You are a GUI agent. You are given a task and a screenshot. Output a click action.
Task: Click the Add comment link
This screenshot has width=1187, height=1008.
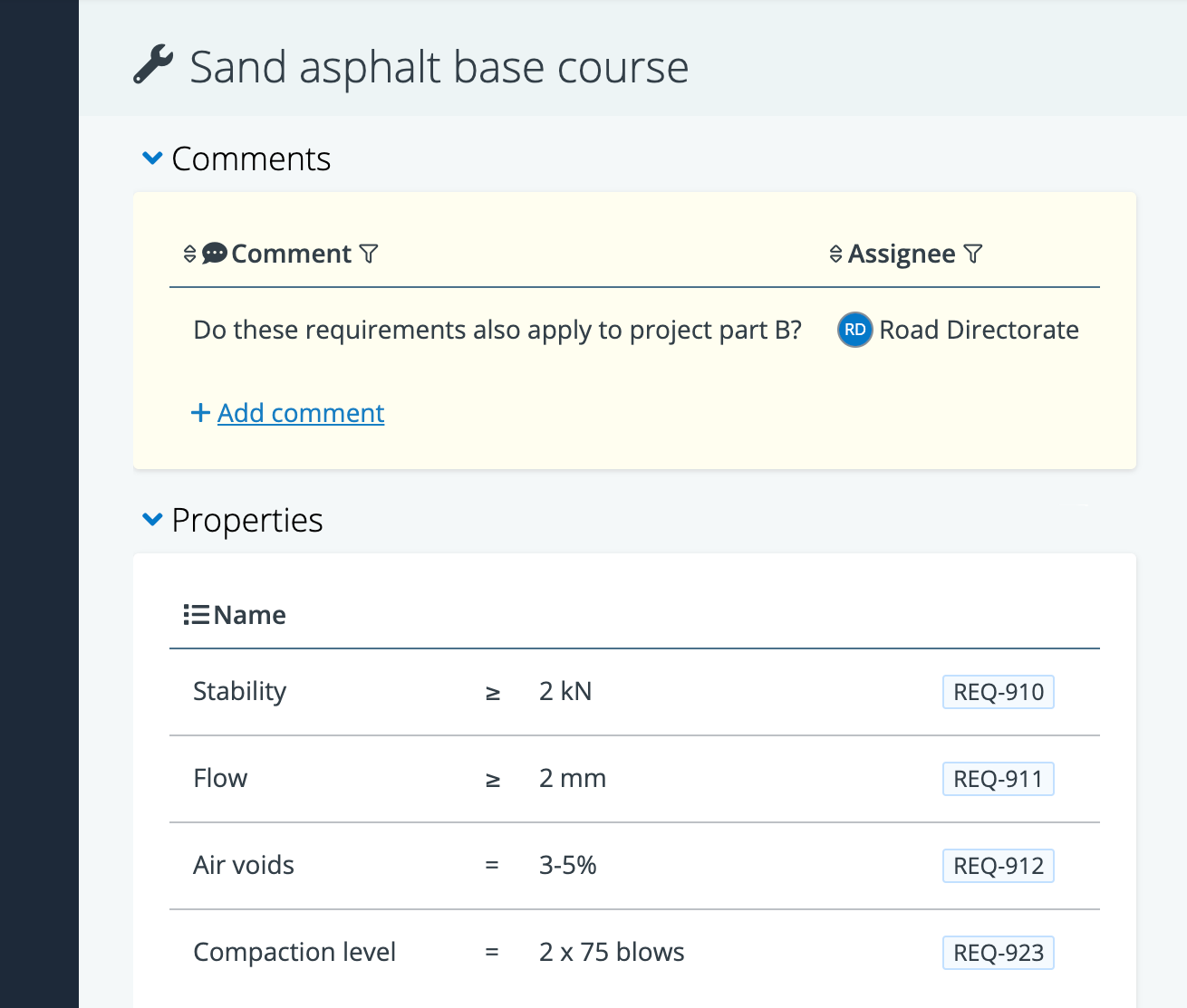point(301,413)
